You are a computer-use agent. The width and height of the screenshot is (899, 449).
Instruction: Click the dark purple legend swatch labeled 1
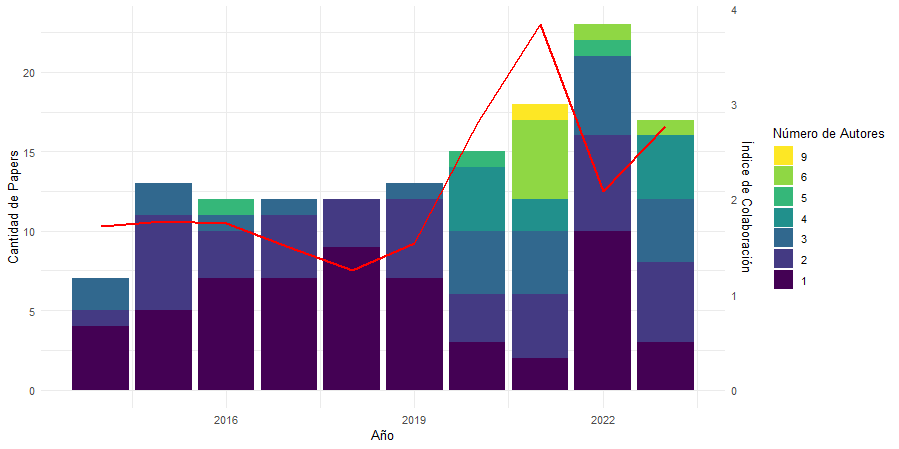click(x=783, y=282)
